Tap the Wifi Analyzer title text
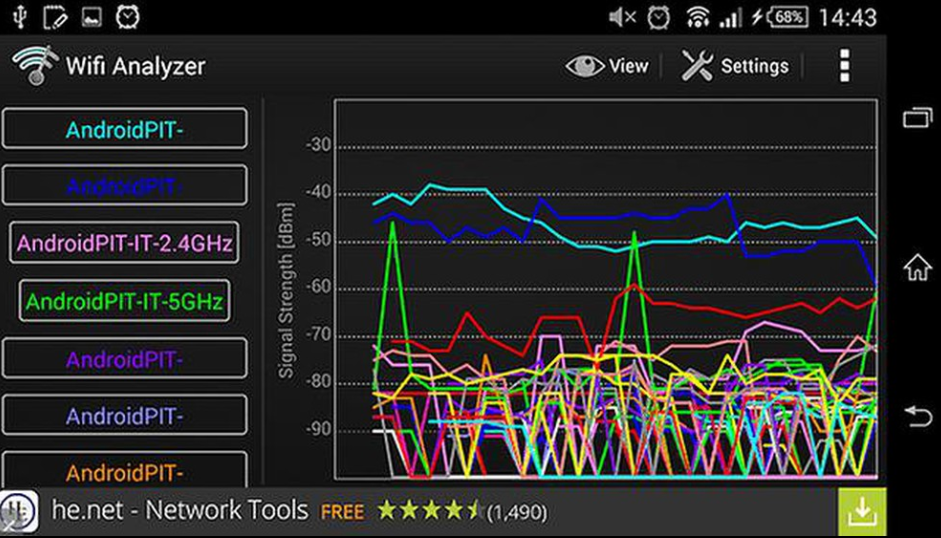This screenshot has height=538, width=941. (x=136, y=66)
